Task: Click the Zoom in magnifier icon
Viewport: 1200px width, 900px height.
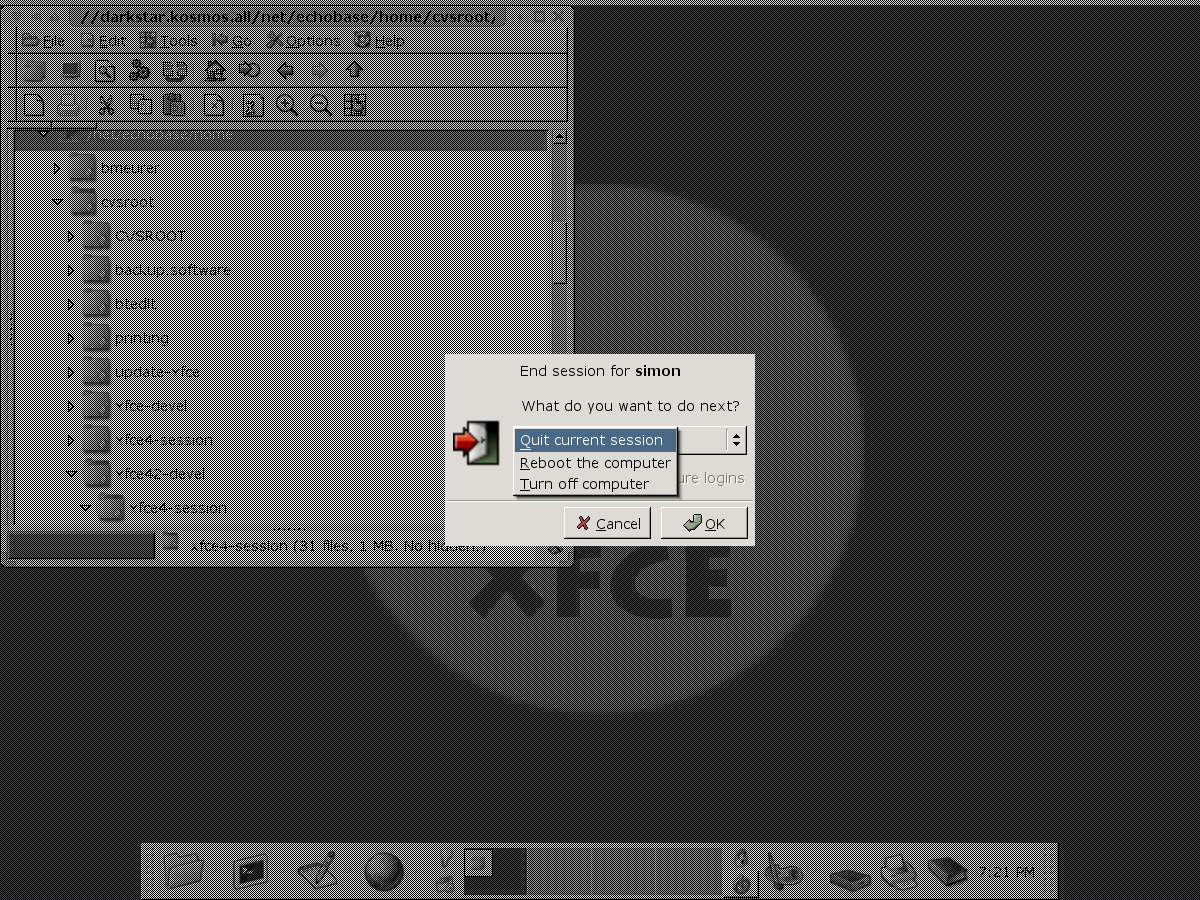Action: click(286, 104)
